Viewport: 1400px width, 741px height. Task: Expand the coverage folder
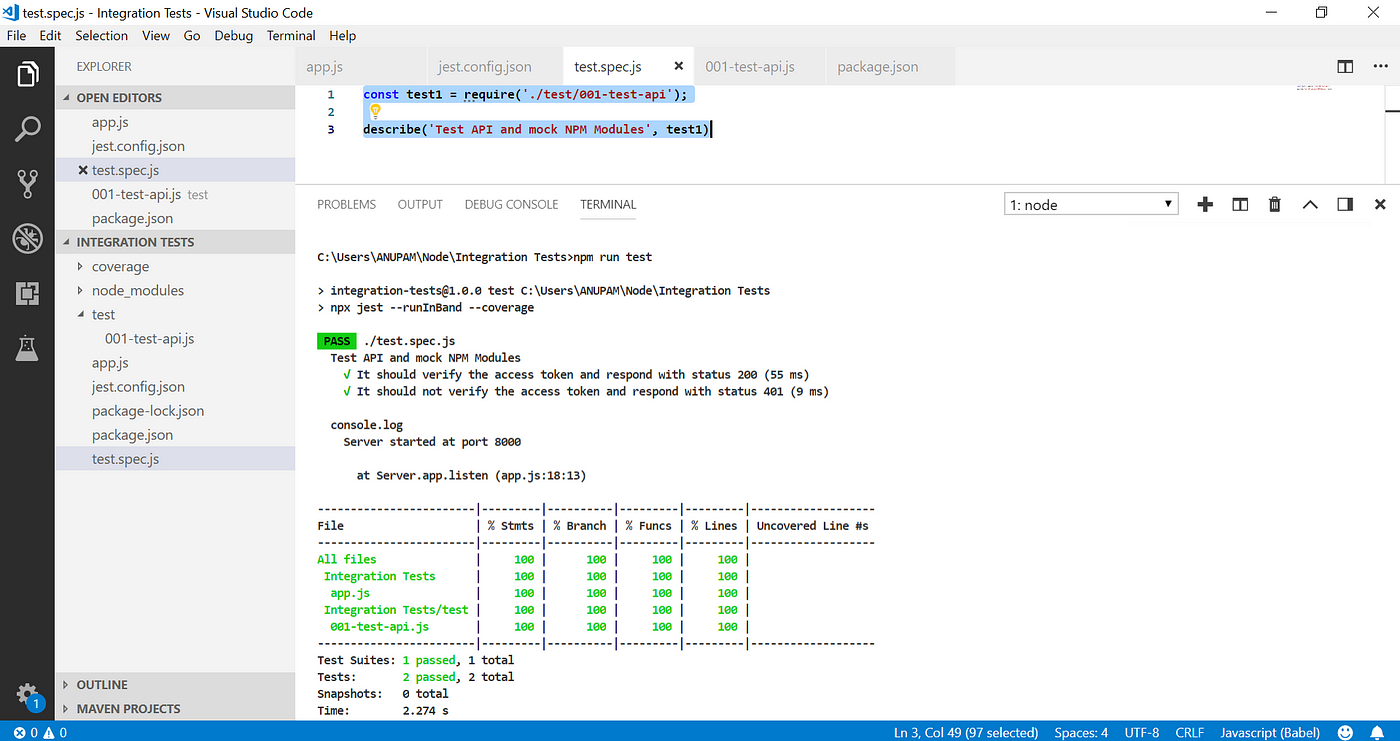120,267
